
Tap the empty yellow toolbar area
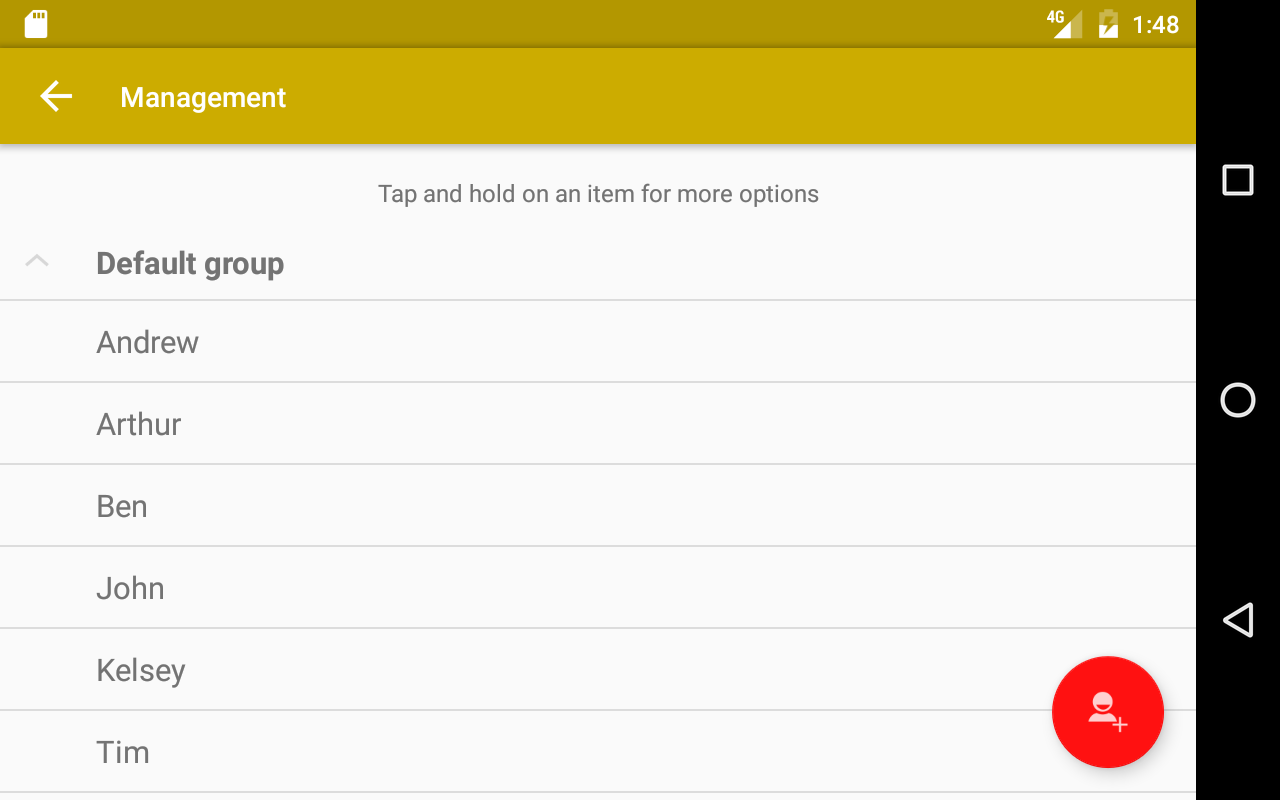700,97
